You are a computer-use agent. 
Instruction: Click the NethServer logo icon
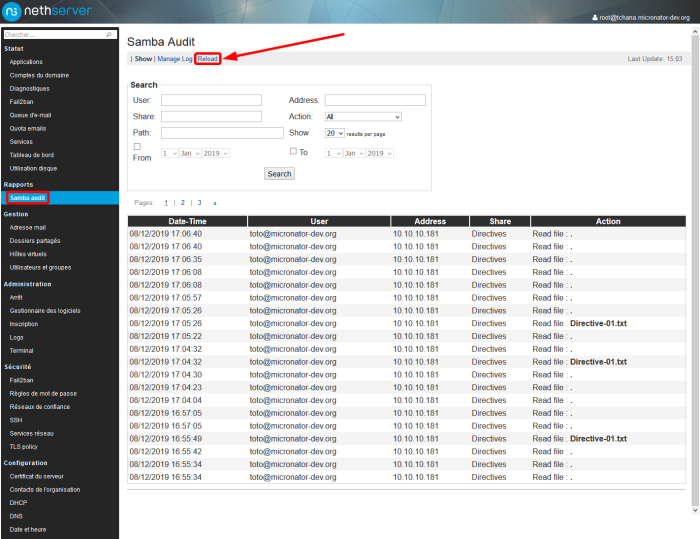pos(12,11)
